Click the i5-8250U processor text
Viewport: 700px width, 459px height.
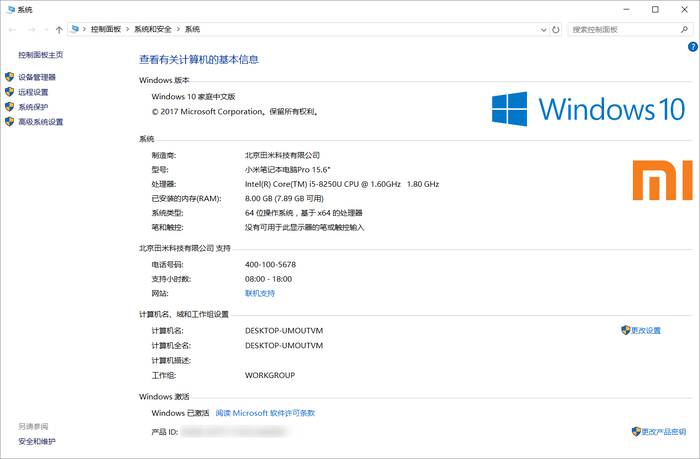[342, 184]
